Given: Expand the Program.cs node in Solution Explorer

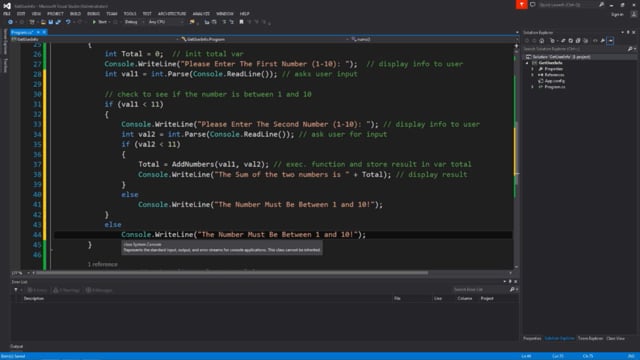Looking at the screenshot, I should click(x=532, y=87).
